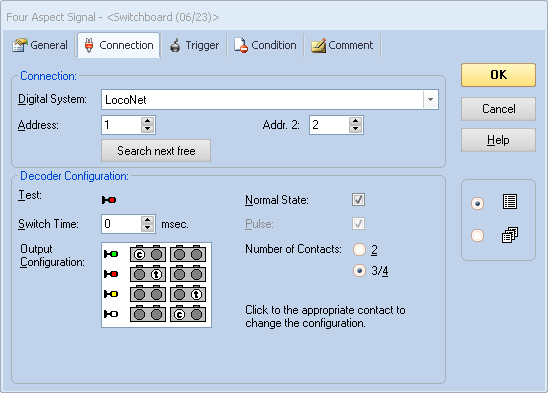This screenshot has height=393, width=548.
Task: Click Search next free button
Action: tap(156, 151)
